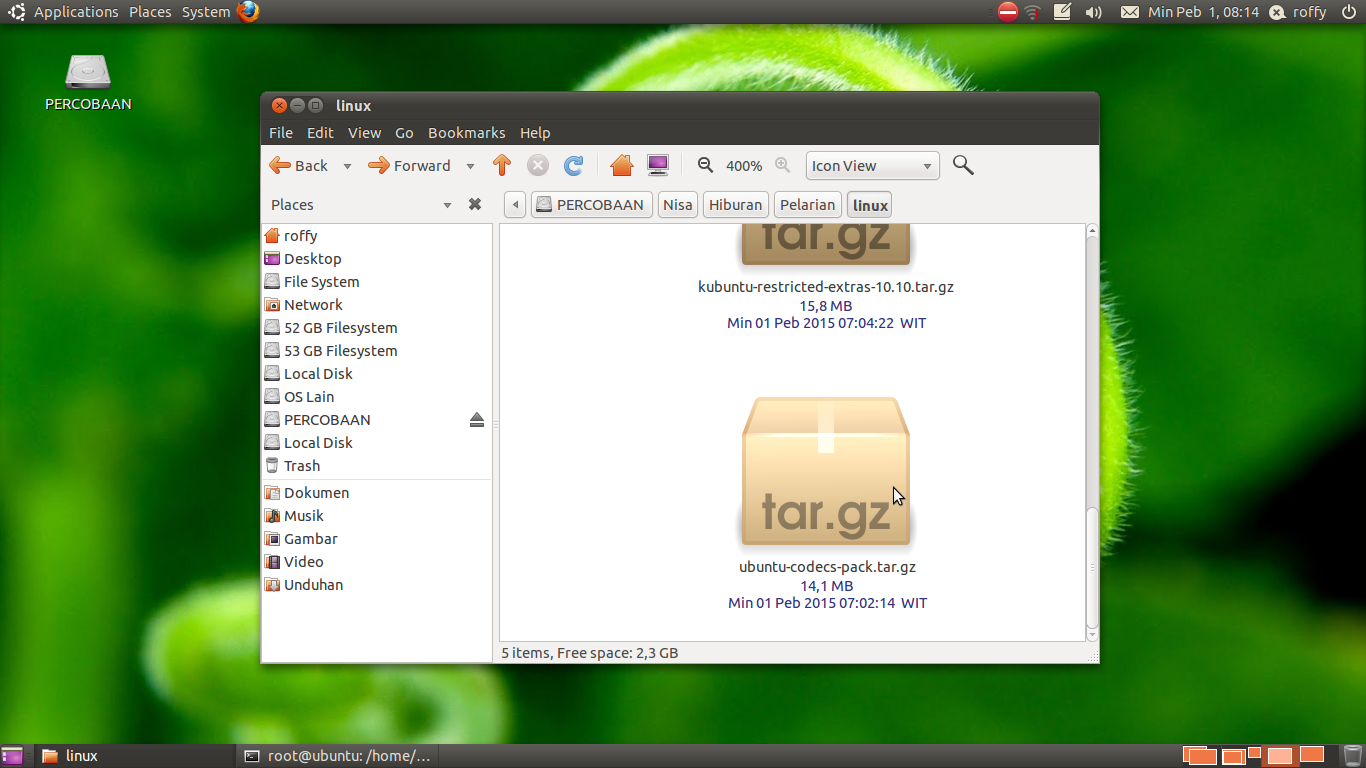Click the linux window taskbar button

(136, 756)
